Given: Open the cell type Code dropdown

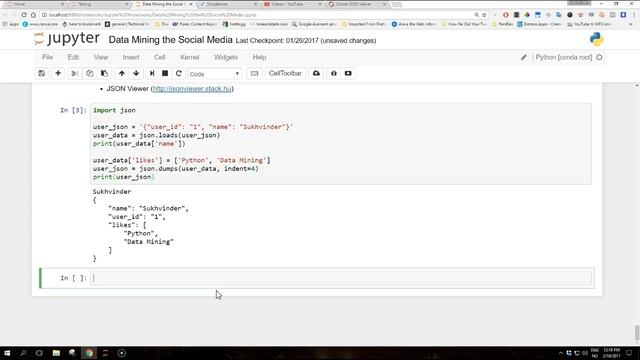Looking at the screenshot, I should tap(214, 74).
